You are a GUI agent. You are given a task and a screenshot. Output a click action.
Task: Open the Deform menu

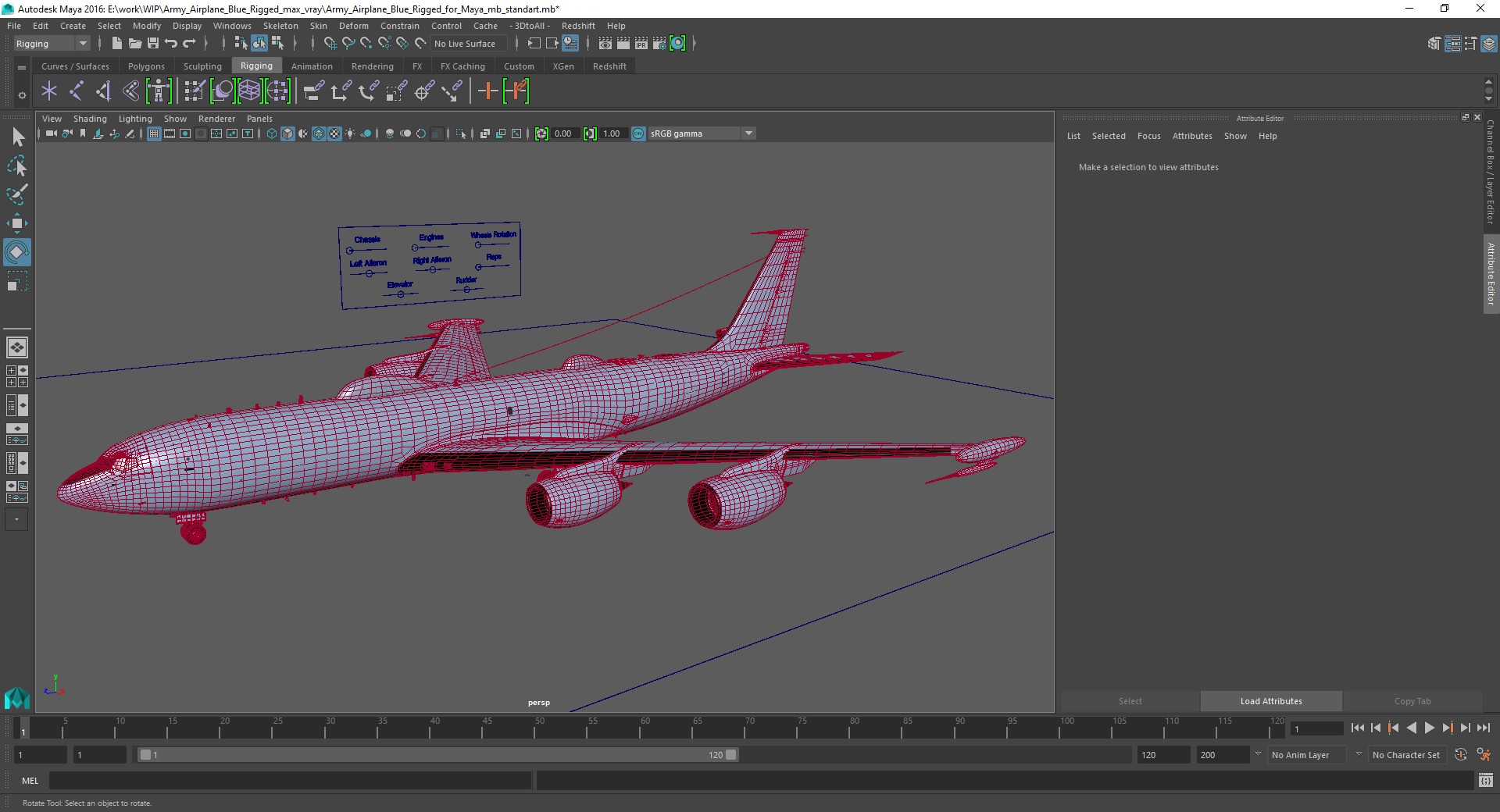click(353, 26)
